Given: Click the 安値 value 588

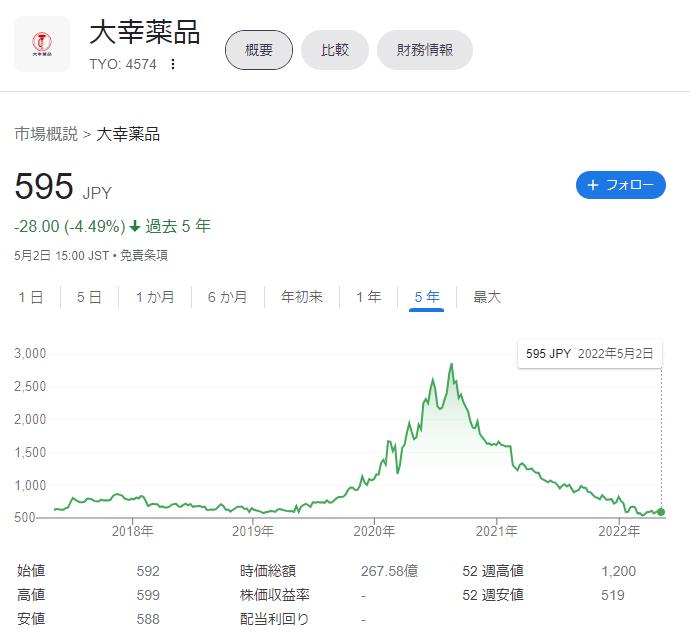Looking at the screenshot, I should coord(148,619).
